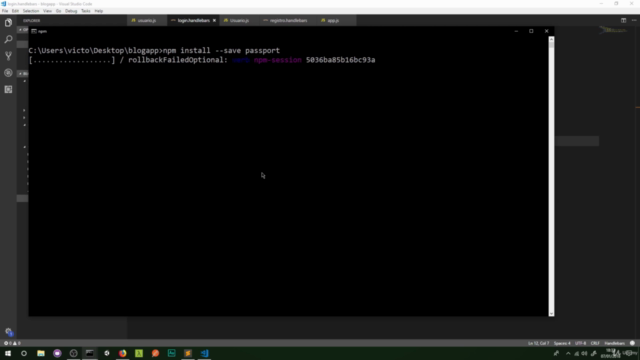Open the Windows Start menu
Viewport: 640px width, 360px height.
8,353
